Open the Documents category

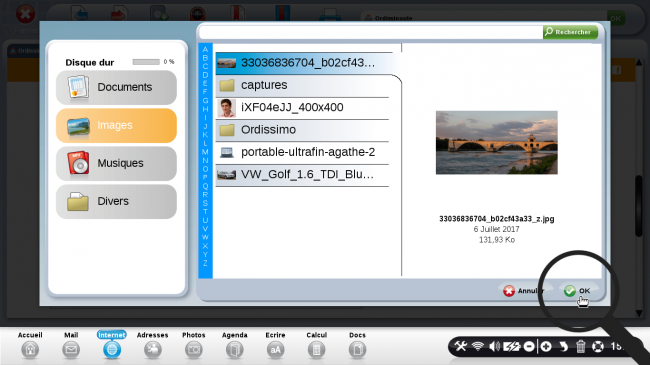[116, 87]
